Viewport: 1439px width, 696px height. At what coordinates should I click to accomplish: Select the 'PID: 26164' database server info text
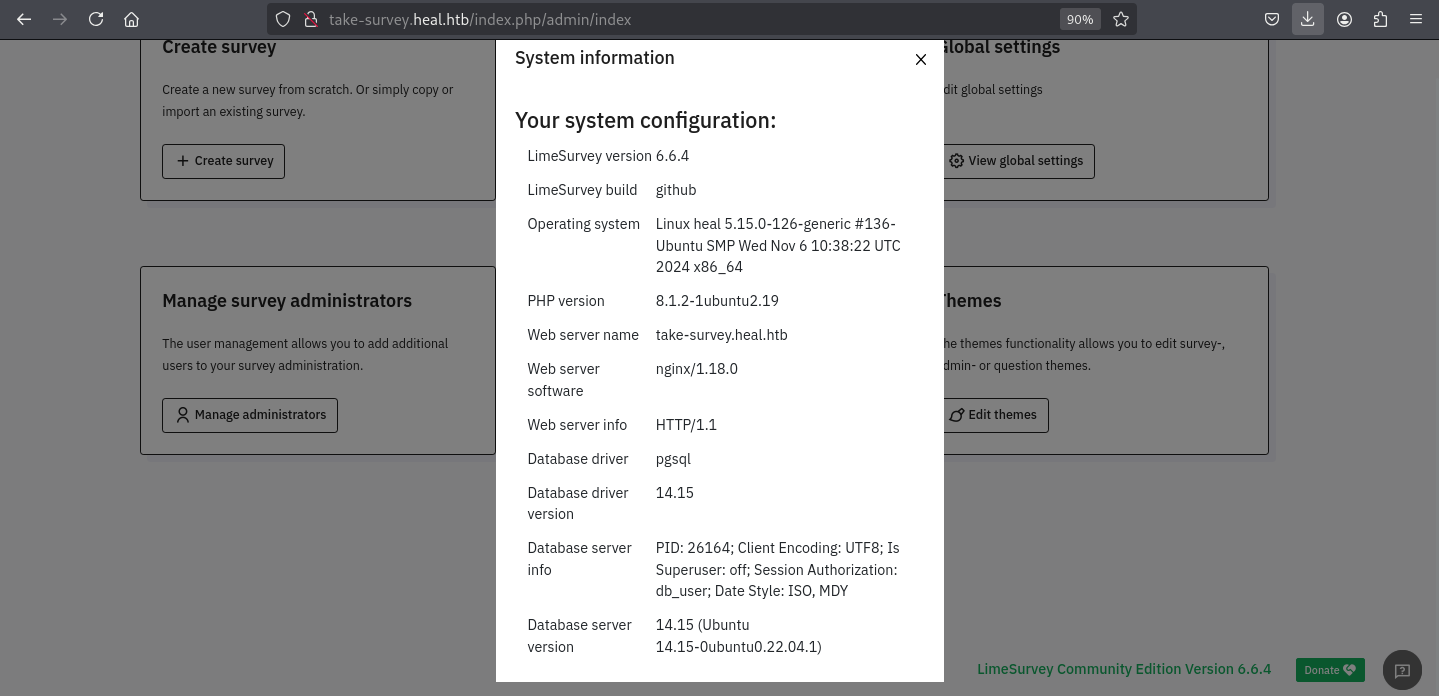tap(694, 548)
